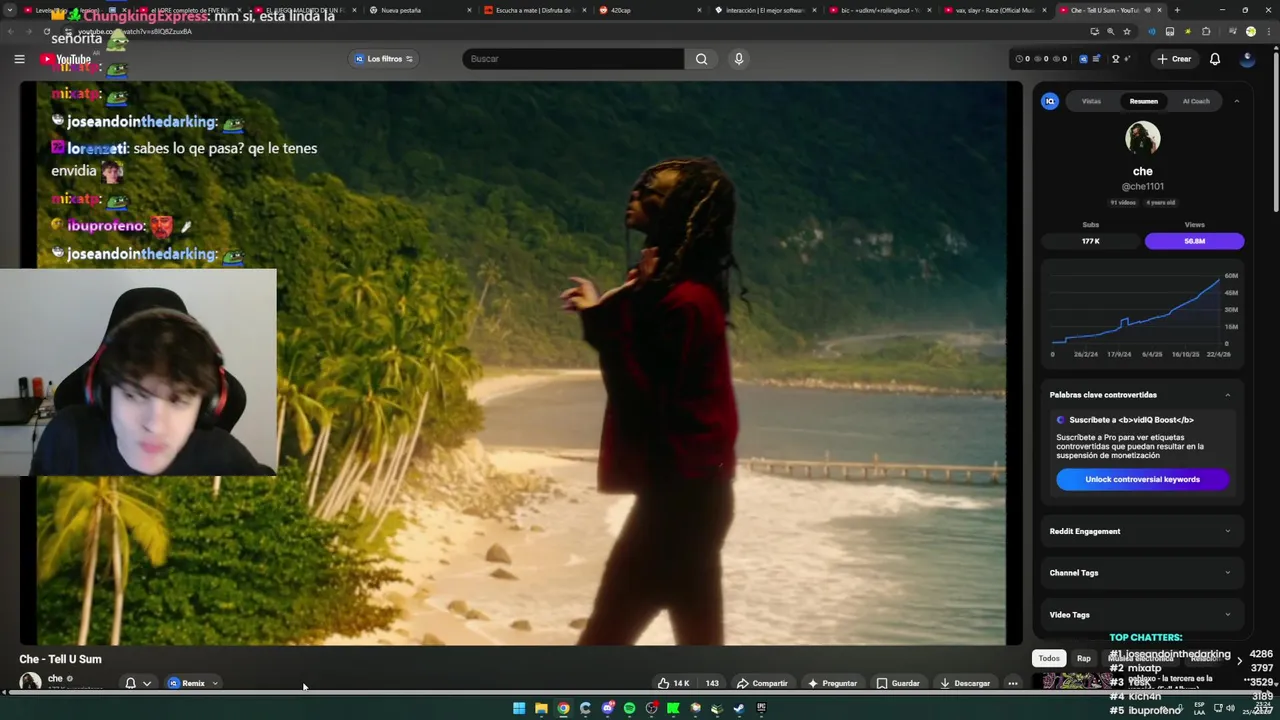
Task: Switch to Vistas tab in vidIQ panel
Action: pos(1091,101)
